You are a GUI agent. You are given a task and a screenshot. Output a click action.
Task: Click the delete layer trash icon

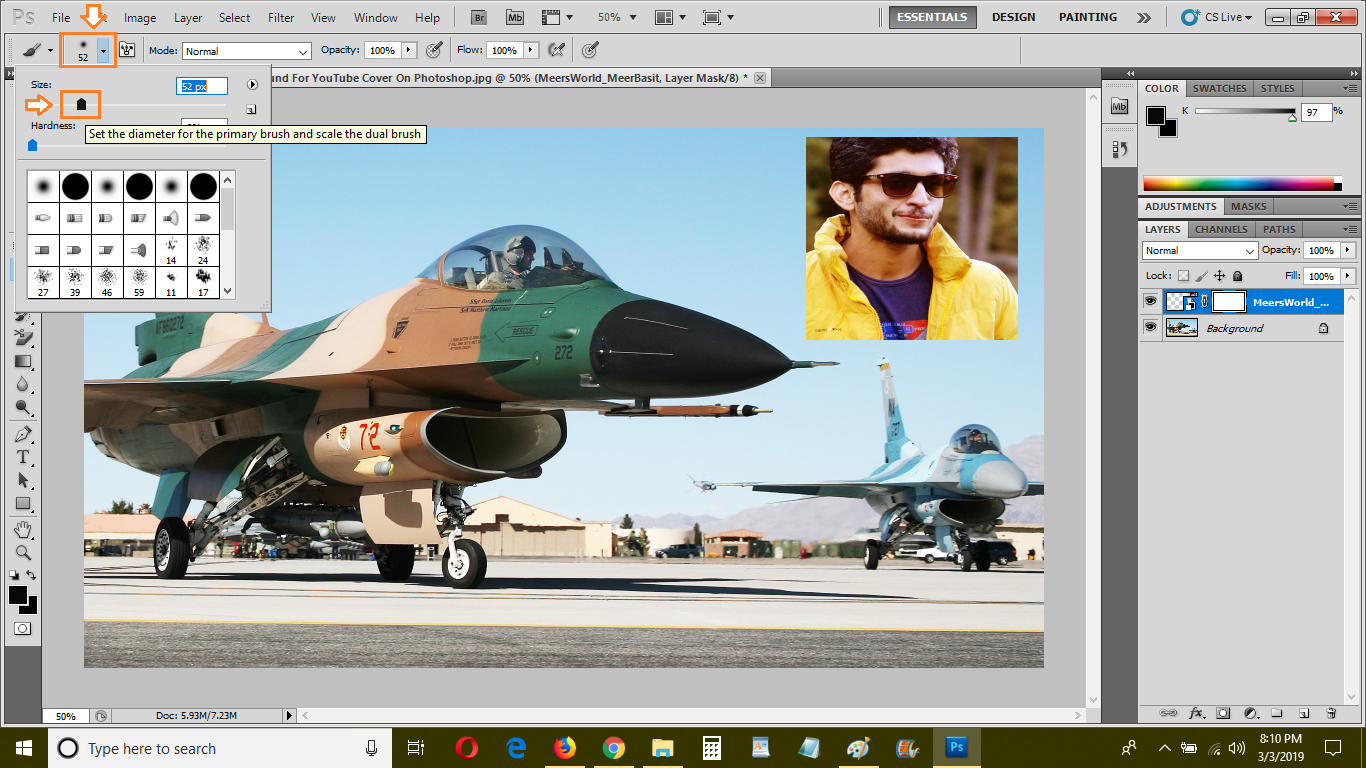tap(1331, 713)
